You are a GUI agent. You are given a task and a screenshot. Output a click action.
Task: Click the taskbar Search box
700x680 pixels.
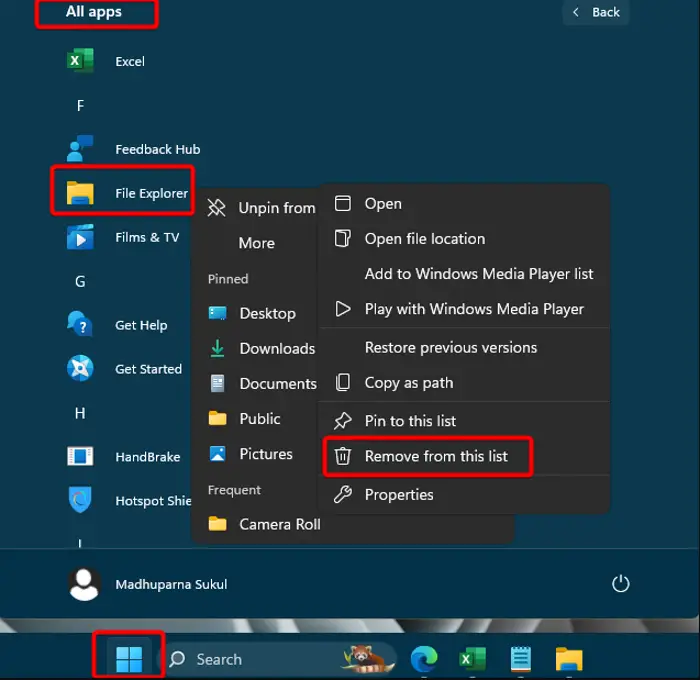point(277,659)
